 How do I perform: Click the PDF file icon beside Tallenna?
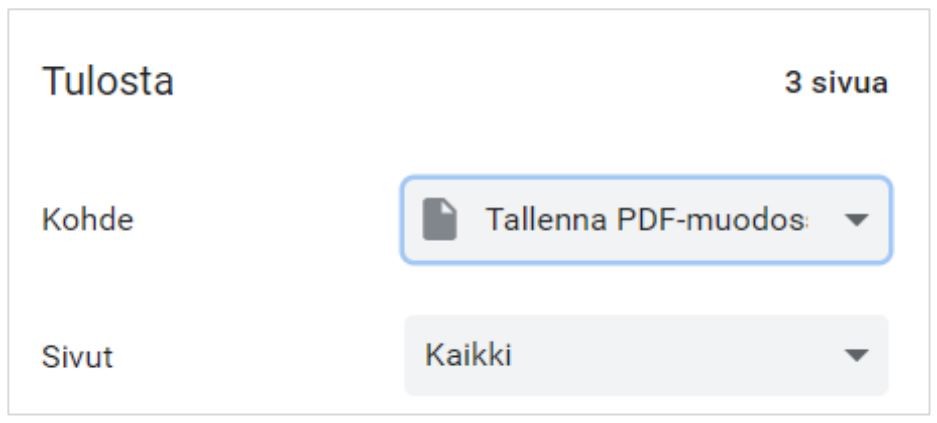(439, 219)
